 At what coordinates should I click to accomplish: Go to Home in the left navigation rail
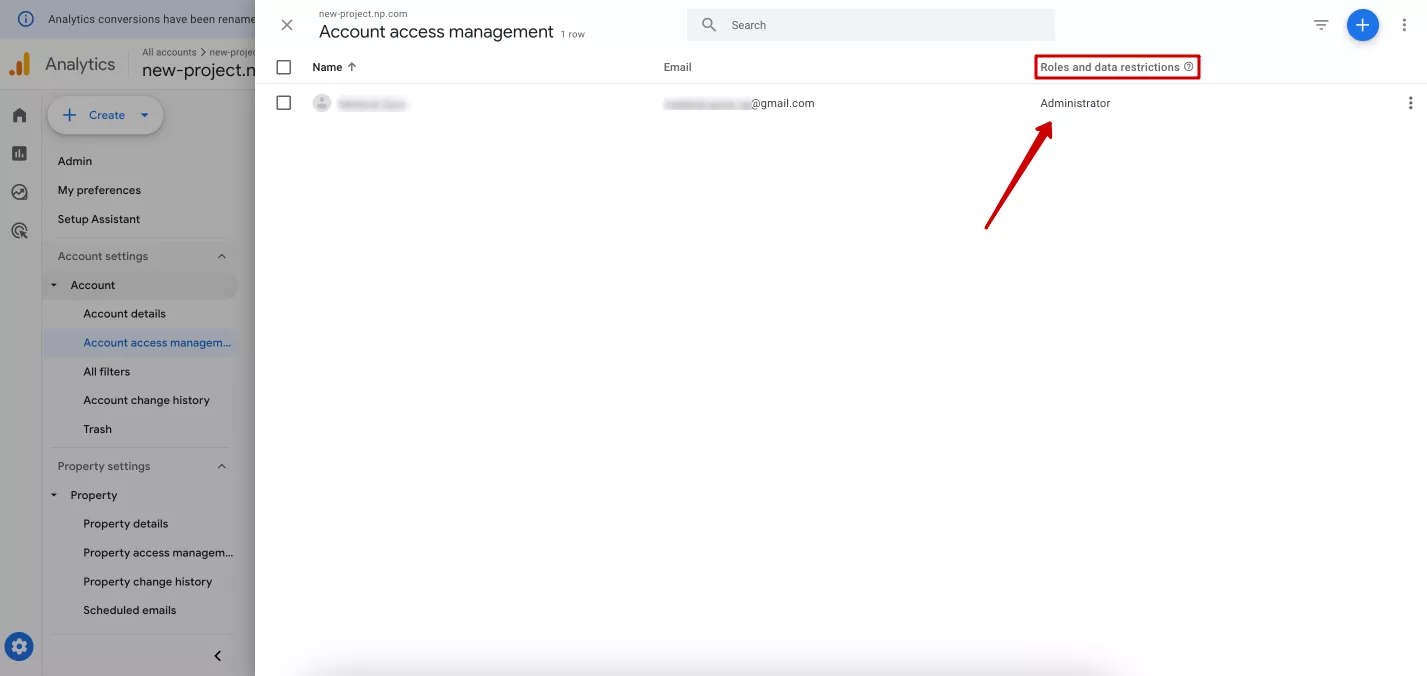[19, 115]
